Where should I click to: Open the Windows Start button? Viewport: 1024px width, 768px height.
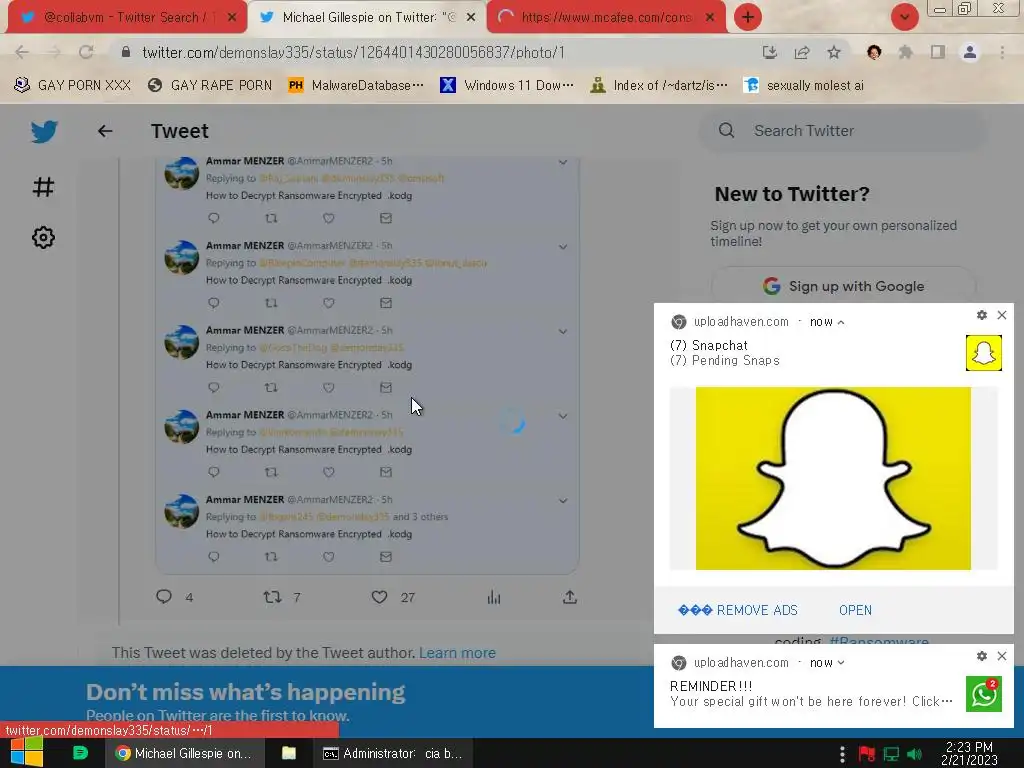click(27, 753)
